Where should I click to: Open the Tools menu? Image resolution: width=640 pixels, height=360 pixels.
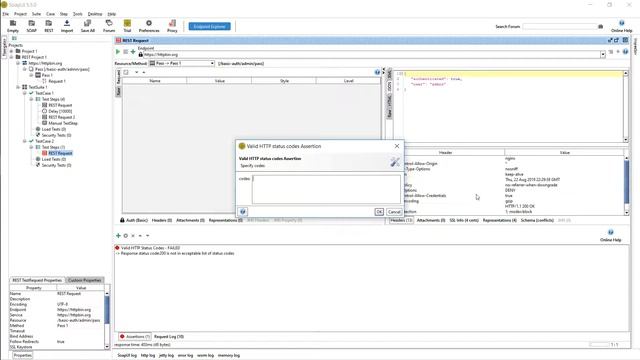click(78, 14)
